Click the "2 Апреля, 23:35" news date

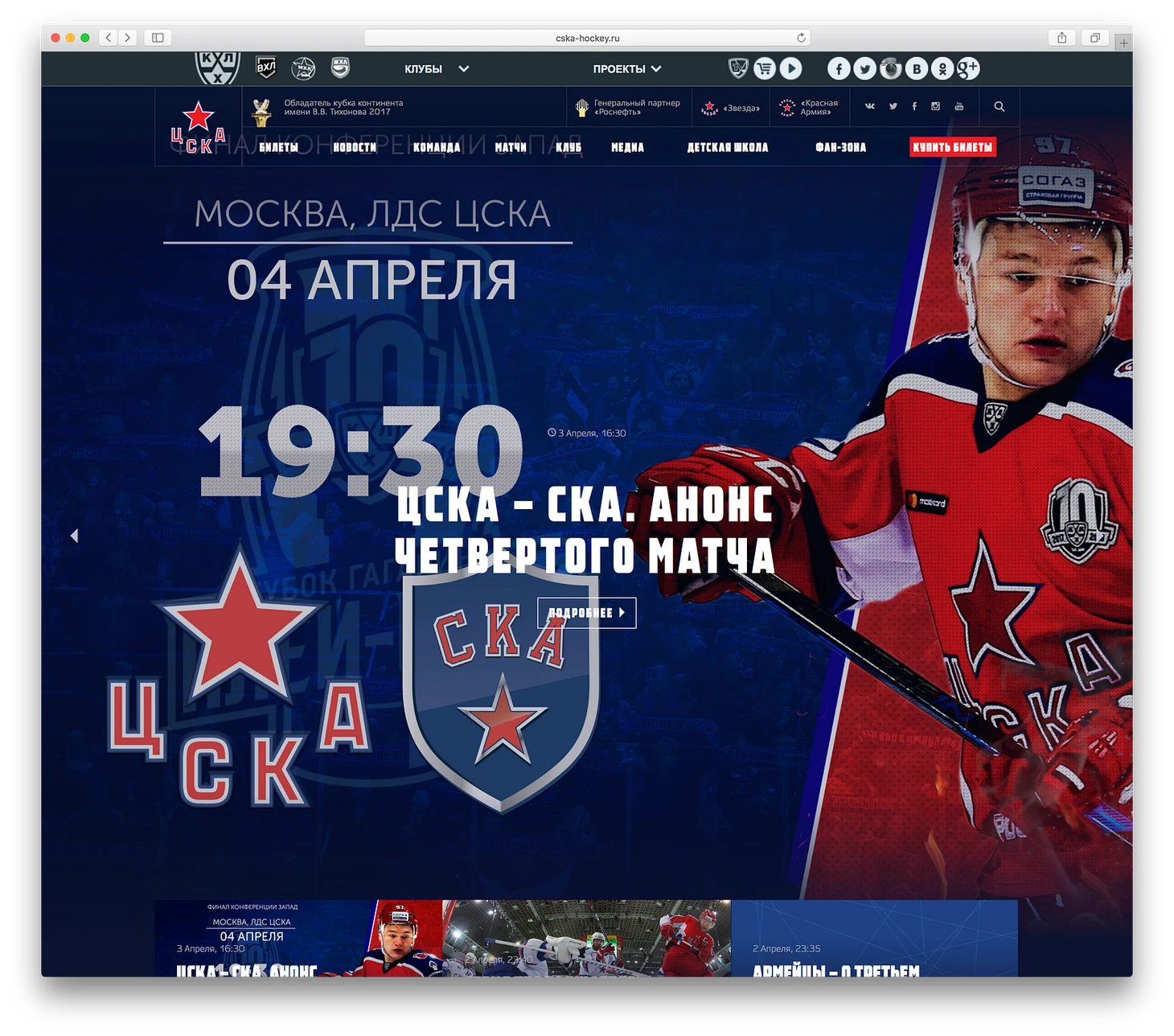(x=786, y=948)
